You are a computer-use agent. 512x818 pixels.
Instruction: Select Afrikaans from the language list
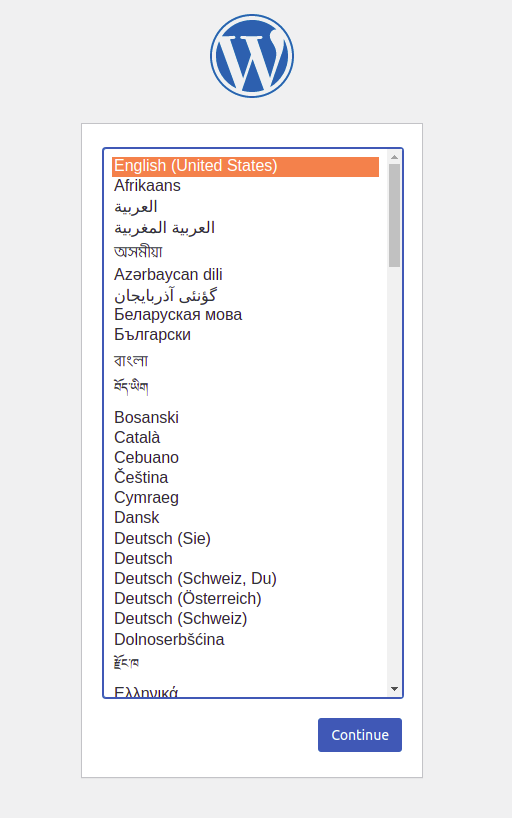click(x=245, y=186)
